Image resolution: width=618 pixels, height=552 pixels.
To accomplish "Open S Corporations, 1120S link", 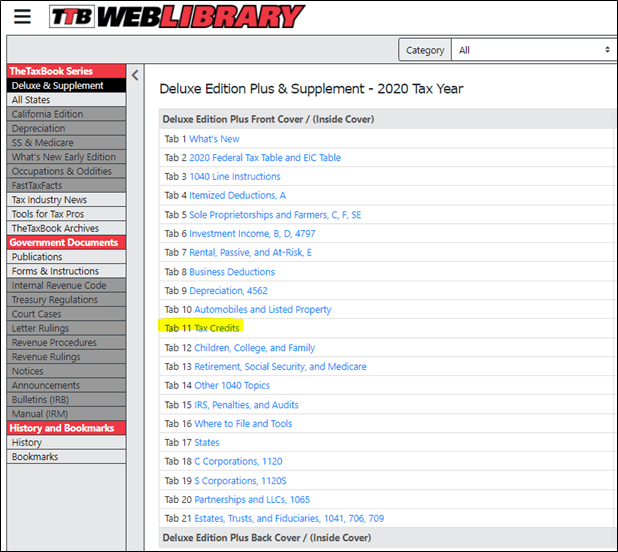I will click(240, 481).
